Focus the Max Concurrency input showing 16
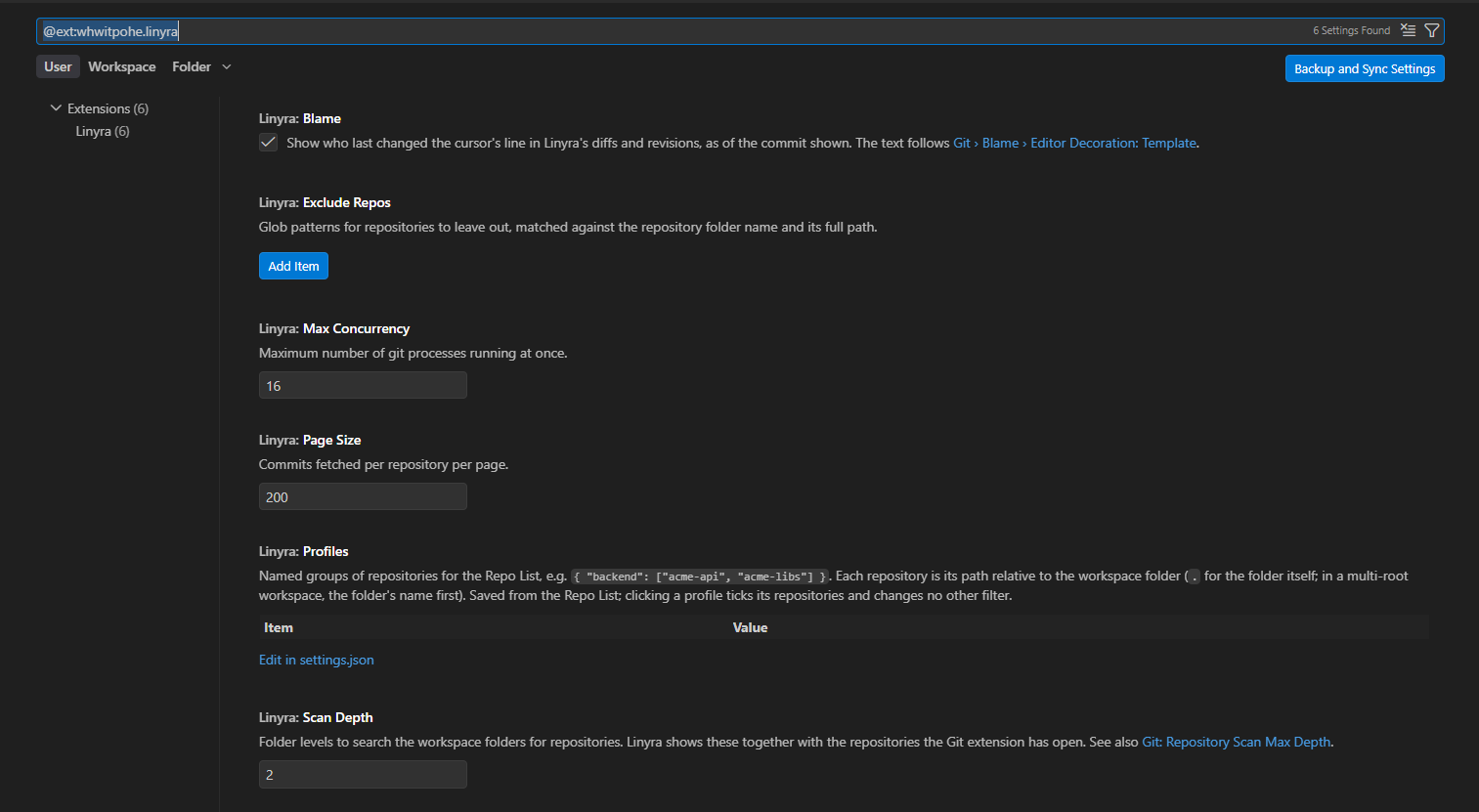Viewport: 1479px width, 812px height. 363,385
